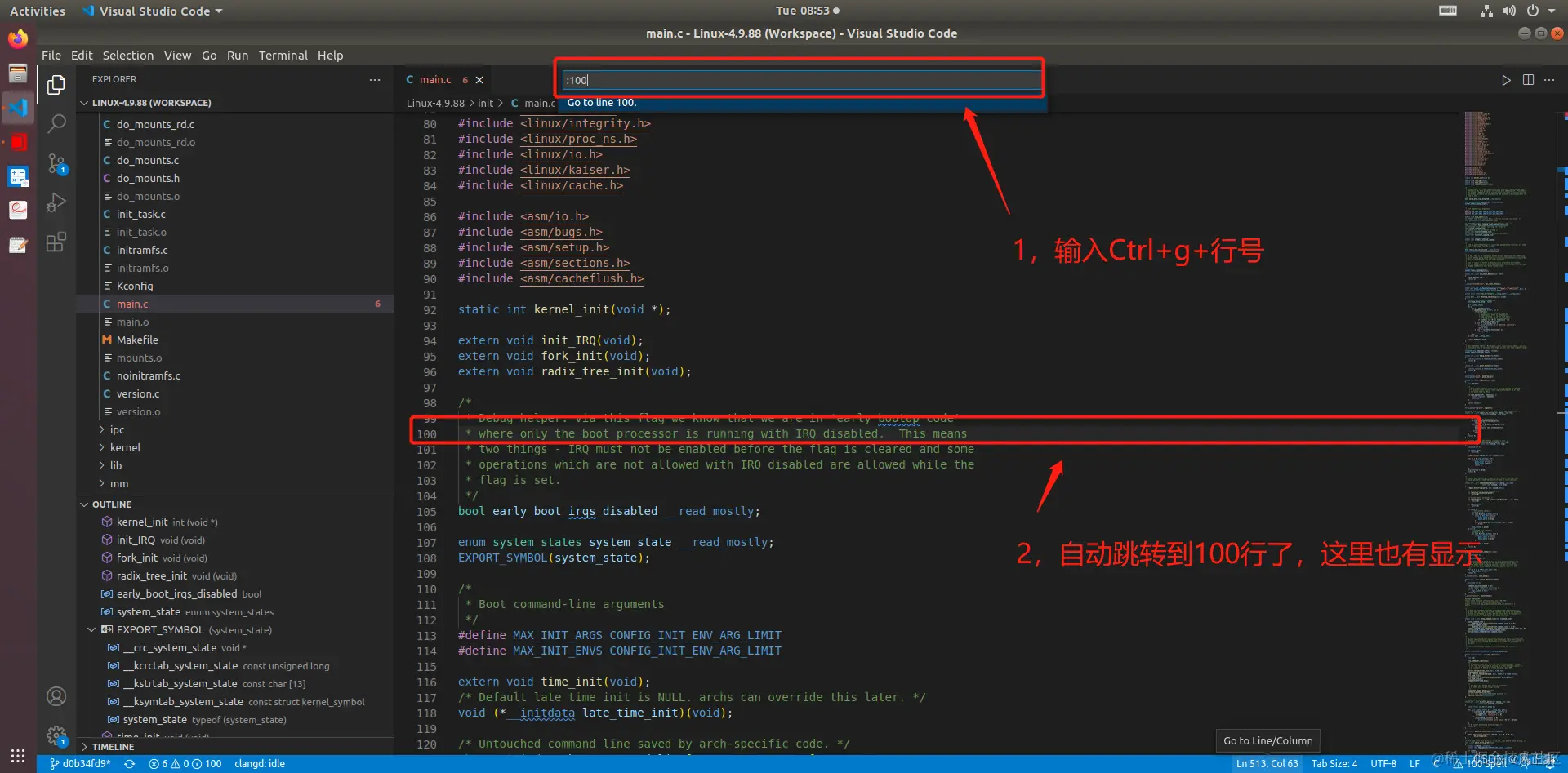This screenshot has width=1568, height=773.
Task: Open Firefox from the Ubuntu dock
Action: (18, 38)
